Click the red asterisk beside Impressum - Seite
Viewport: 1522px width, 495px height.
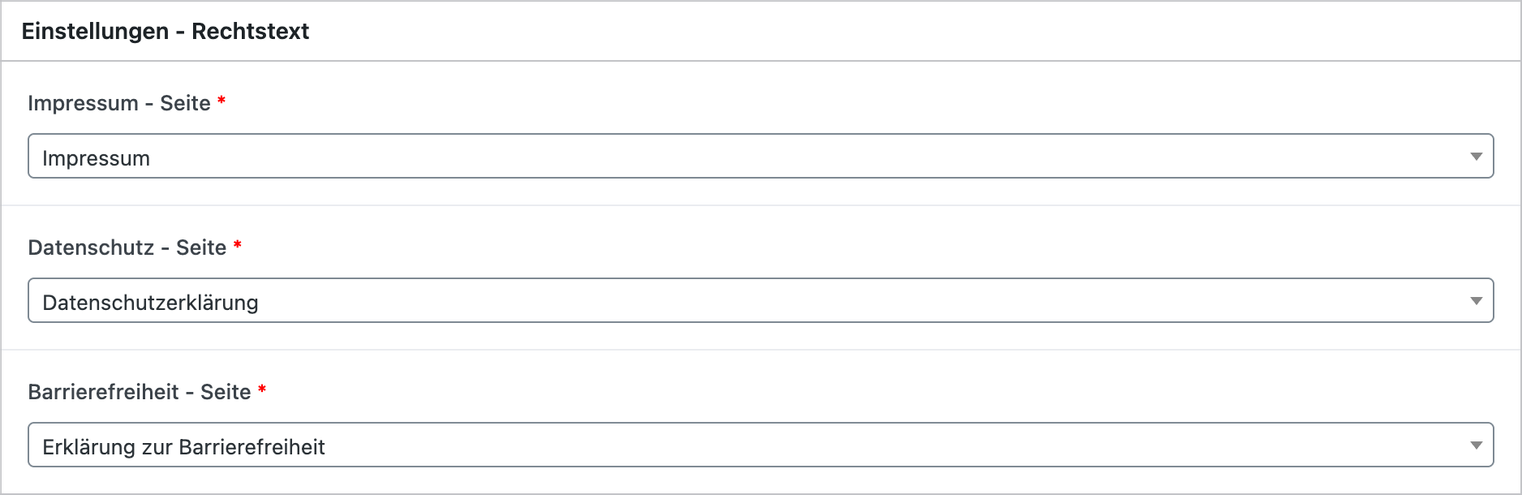221,102
